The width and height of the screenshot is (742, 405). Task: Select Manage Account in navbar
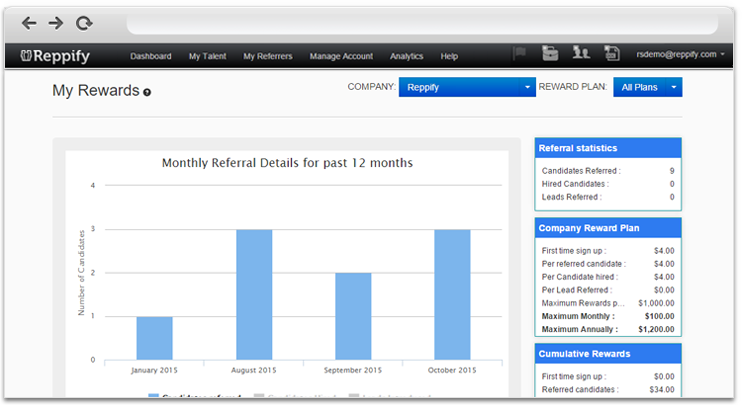[341, 56]
